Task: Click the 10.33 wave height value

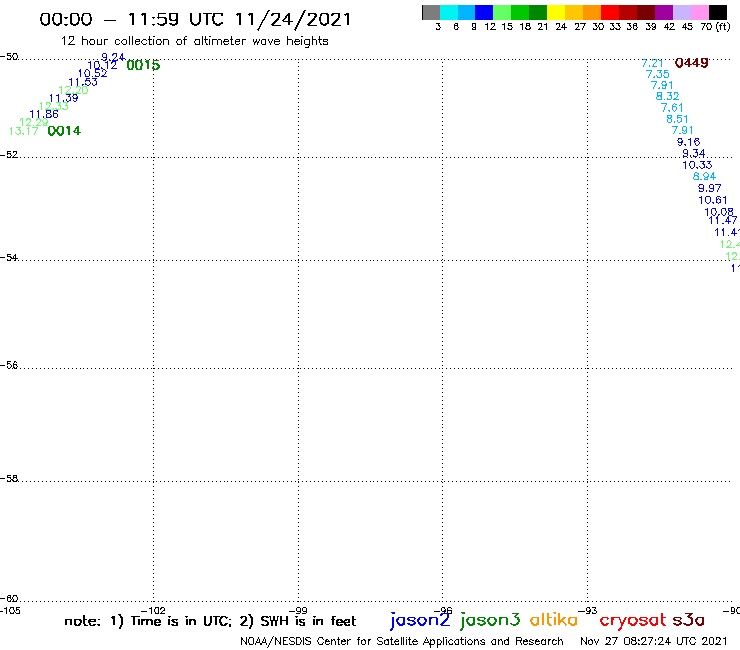Action: (697, 165)
